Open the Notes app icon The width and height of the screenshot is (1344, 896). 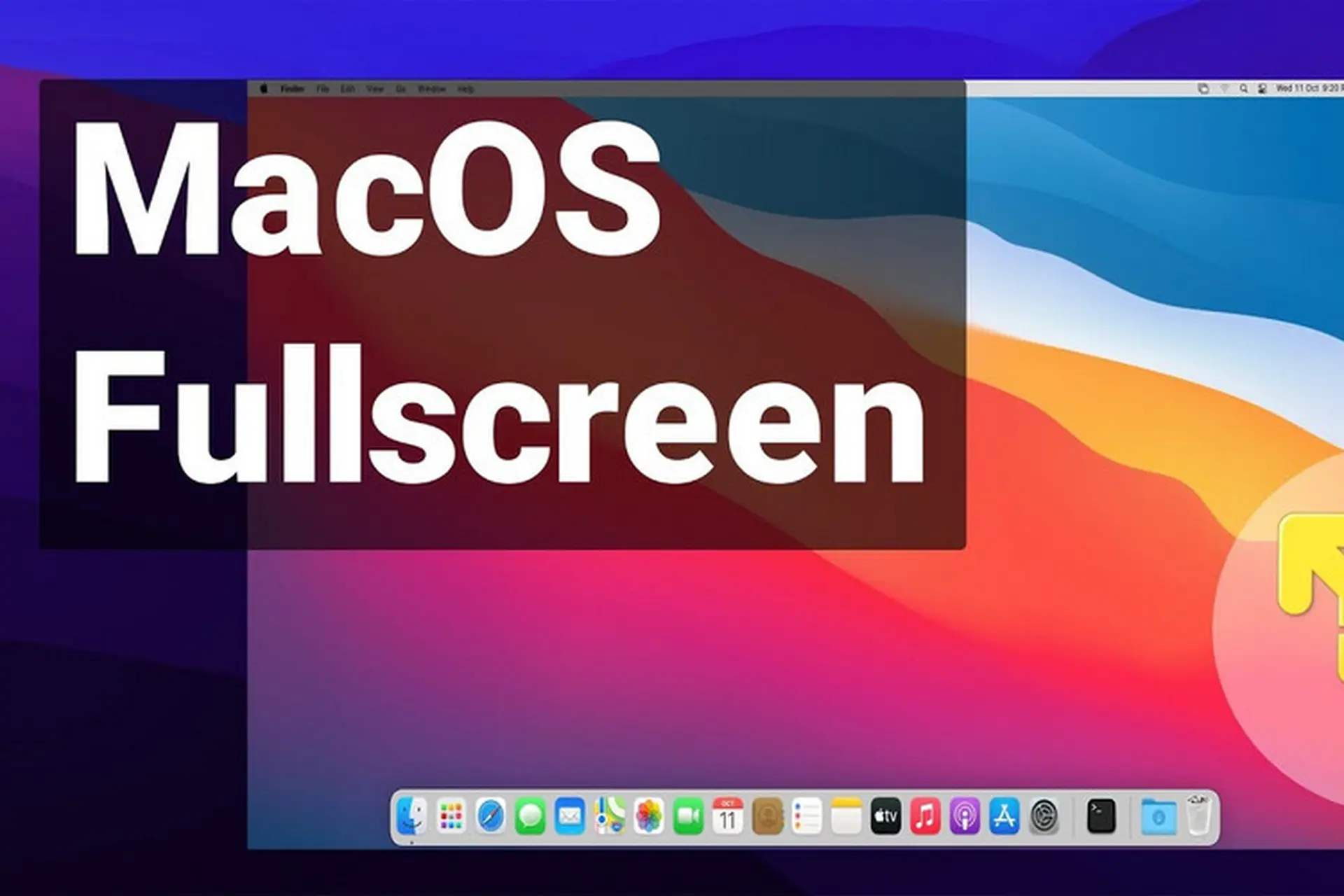(x=846, y=816)
